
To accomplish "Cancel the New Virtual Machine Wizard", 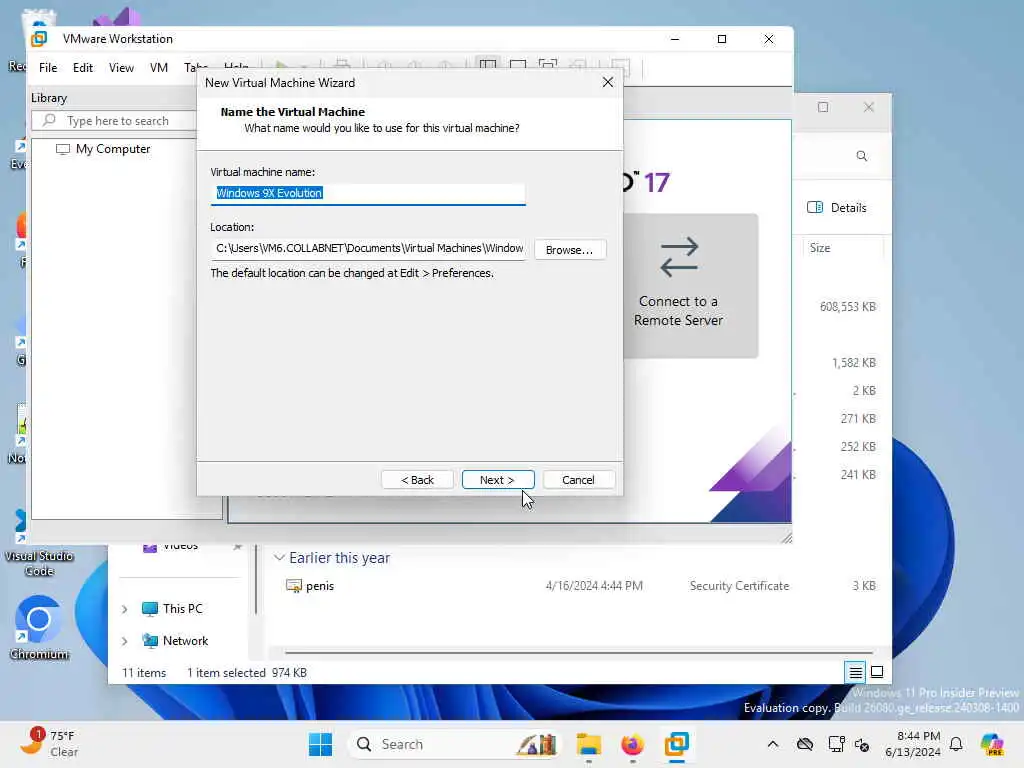I will (579, 480).
